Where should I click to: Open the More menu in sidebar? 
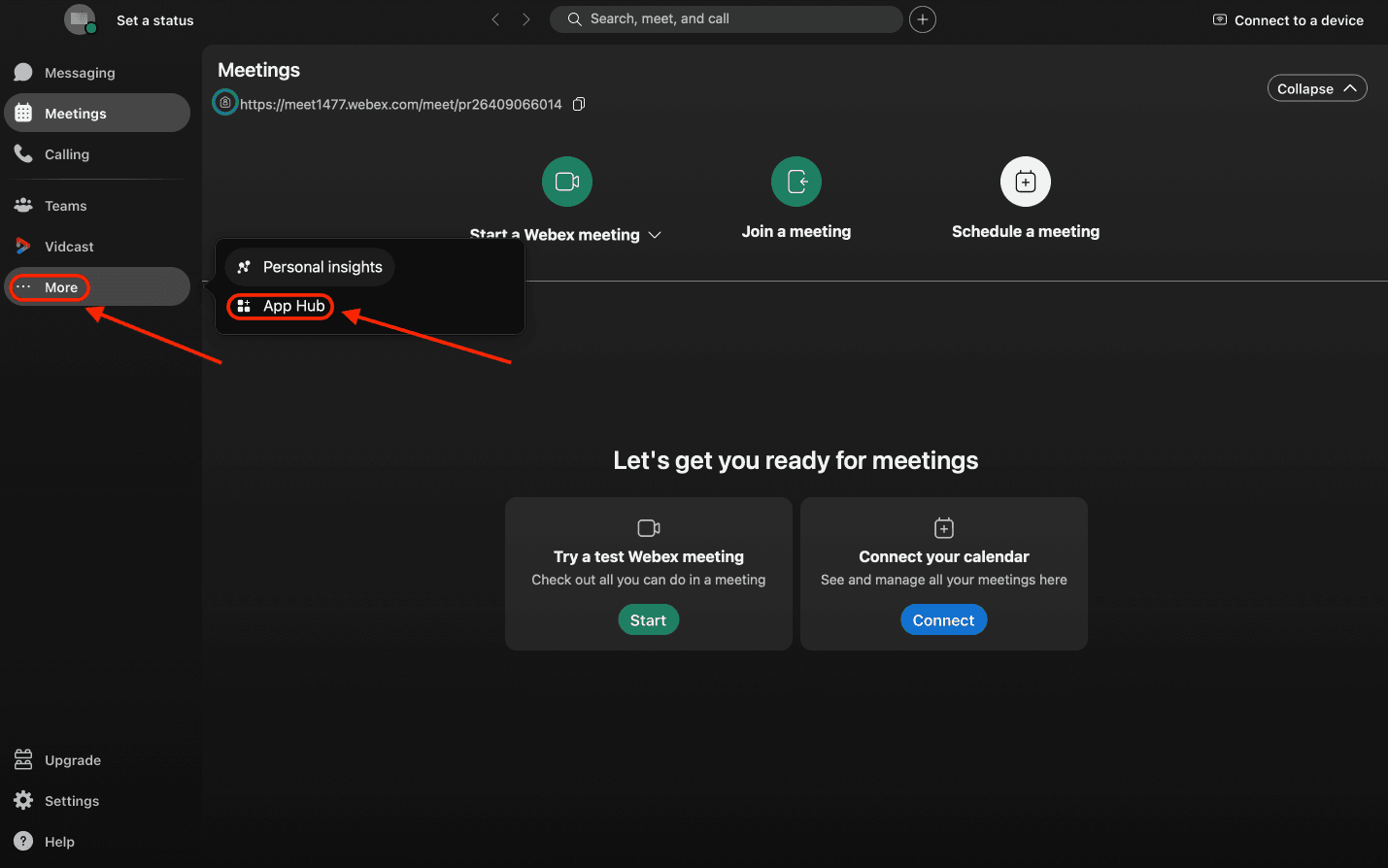[60, 287]
